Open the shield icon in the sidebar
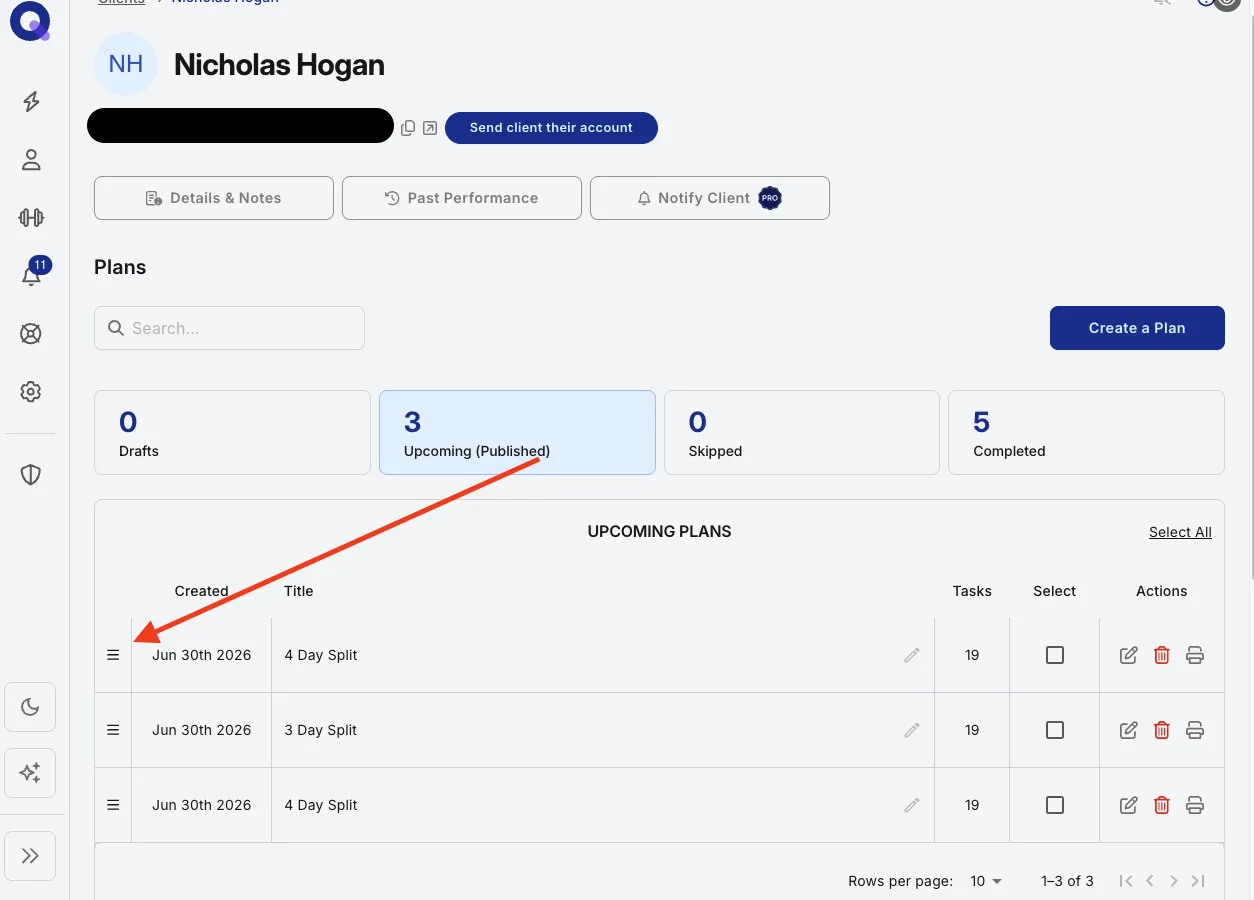Image resolution: width=1254 pixels, height=900 pixels. click(31, 474)
